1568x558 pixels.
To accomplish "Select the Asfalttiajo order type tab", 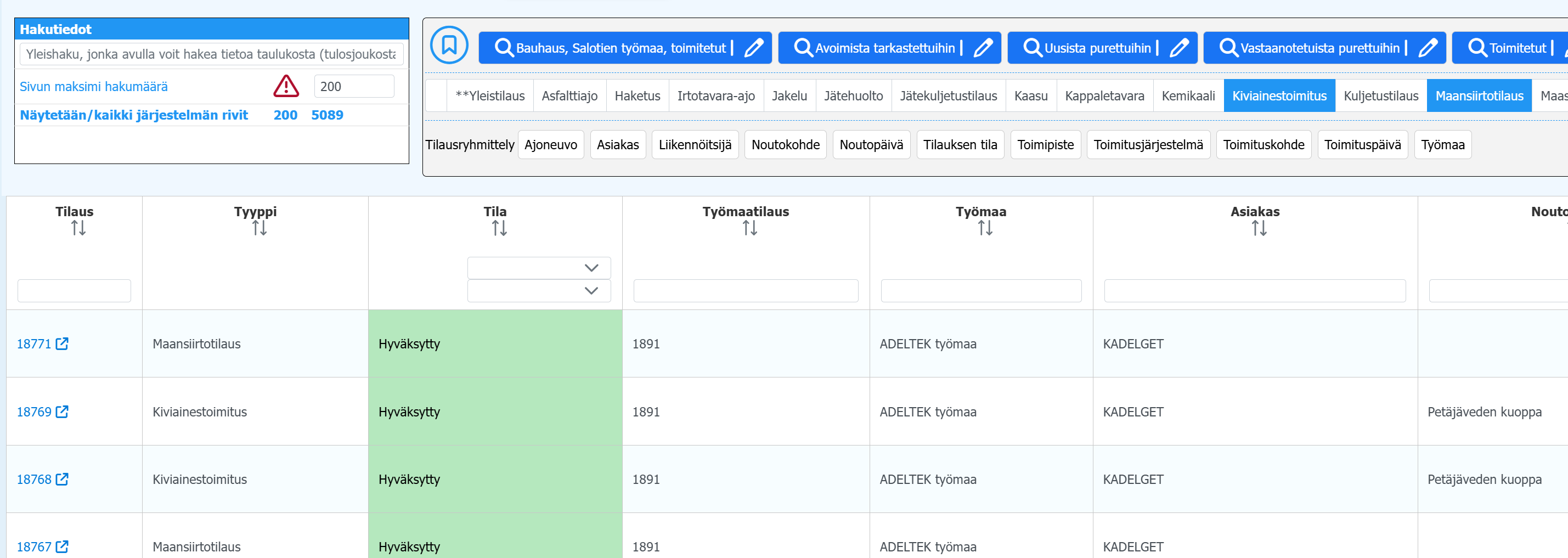I will coord(569,95).
